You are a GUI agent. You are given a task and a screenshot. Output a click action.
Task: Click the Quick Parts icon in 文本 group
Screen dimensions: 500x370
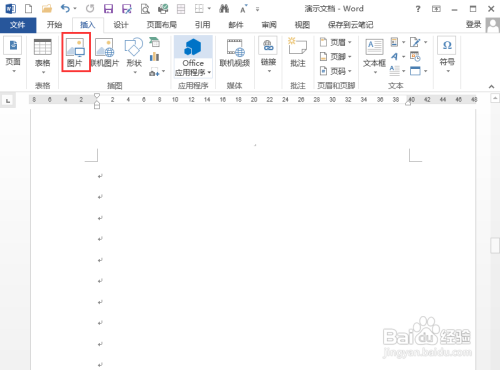coord(395,42)
